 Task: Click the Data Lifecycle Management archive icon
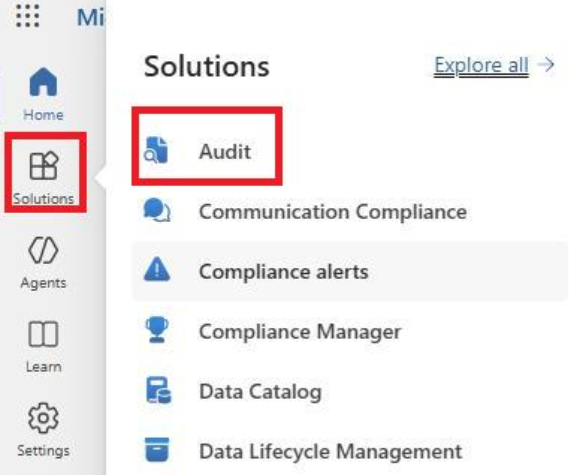pyautogui.click(x=157, y=450)
